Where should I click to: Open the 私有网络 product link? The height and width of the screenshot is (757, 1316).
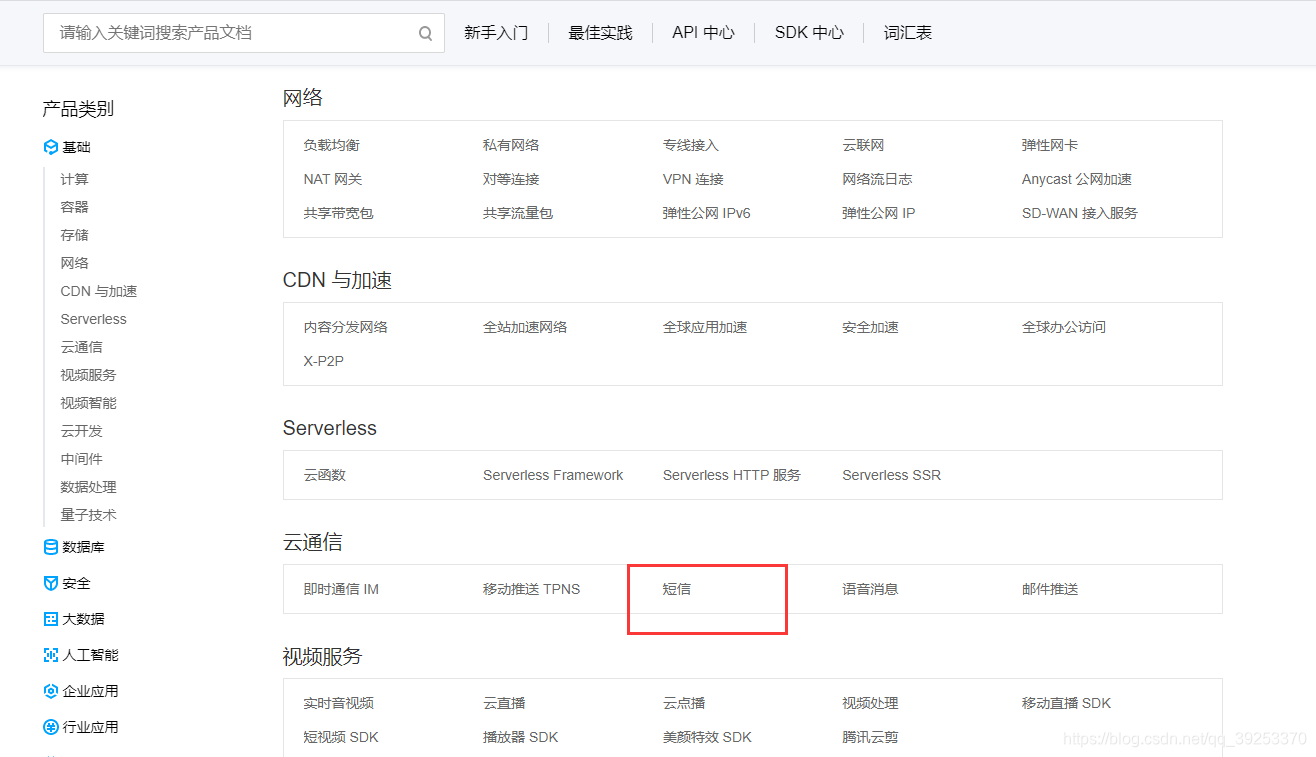tap(511, 145)
